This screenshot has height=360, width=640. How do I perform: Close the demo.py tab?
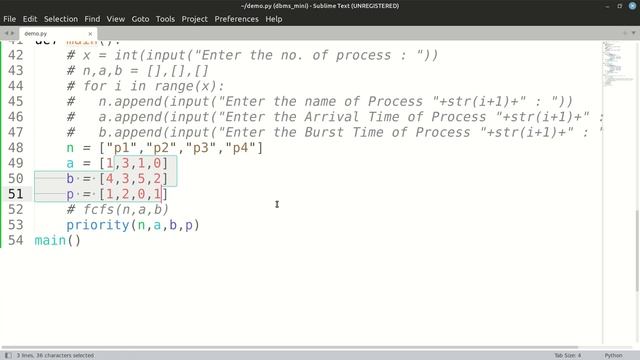(x=90, y=34)
